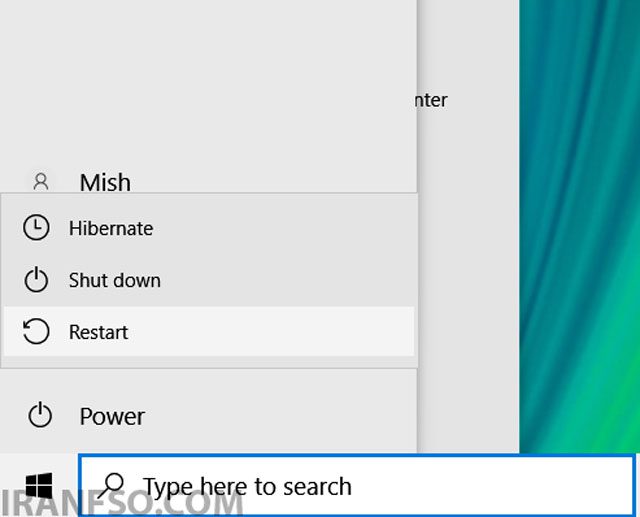Select Restart in the power menu
This screenshot has width=640, height=517.
[209, 331]
